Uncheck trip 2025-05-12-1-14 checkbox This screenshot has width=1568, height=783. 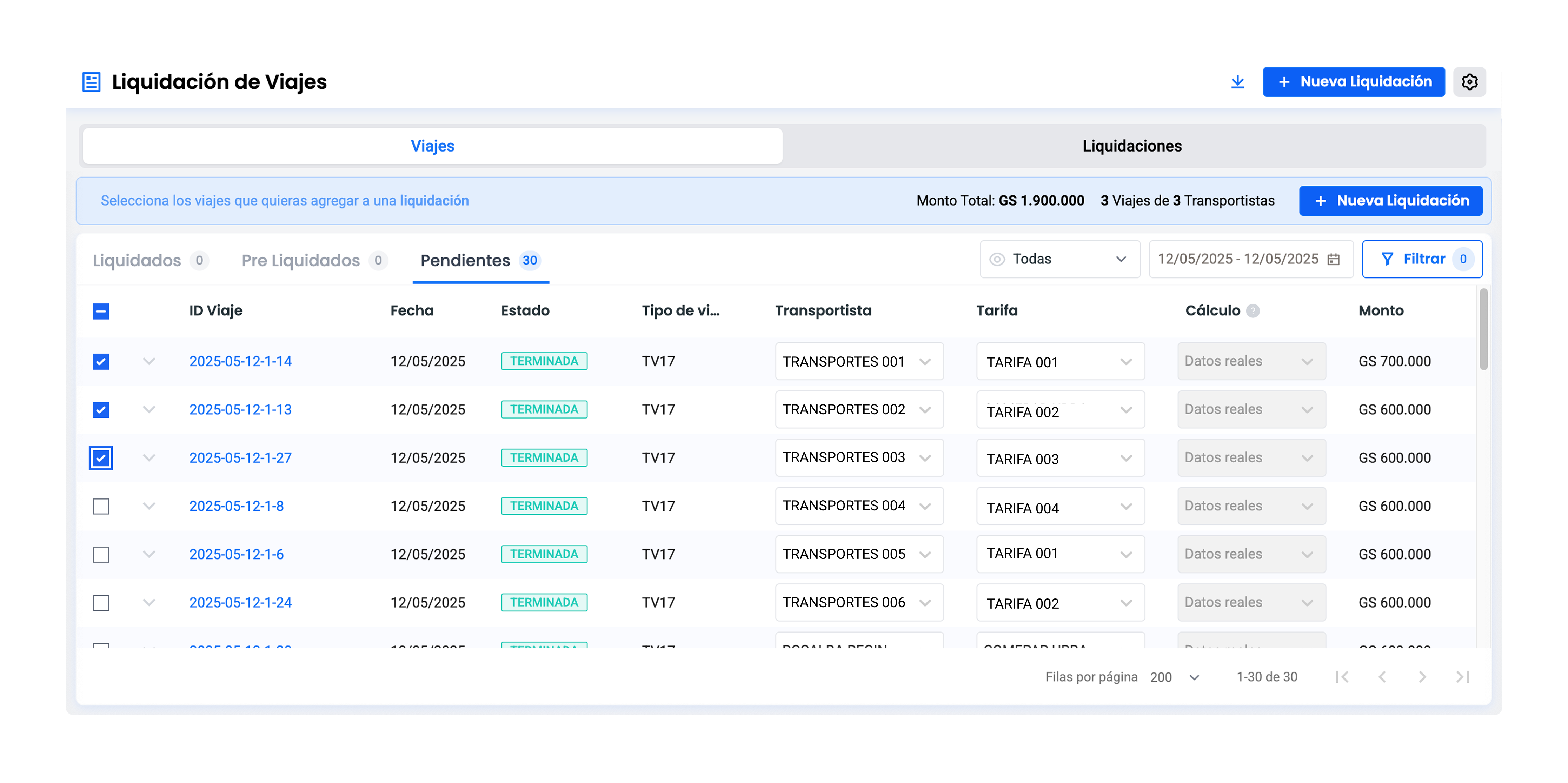pos(101,361)
